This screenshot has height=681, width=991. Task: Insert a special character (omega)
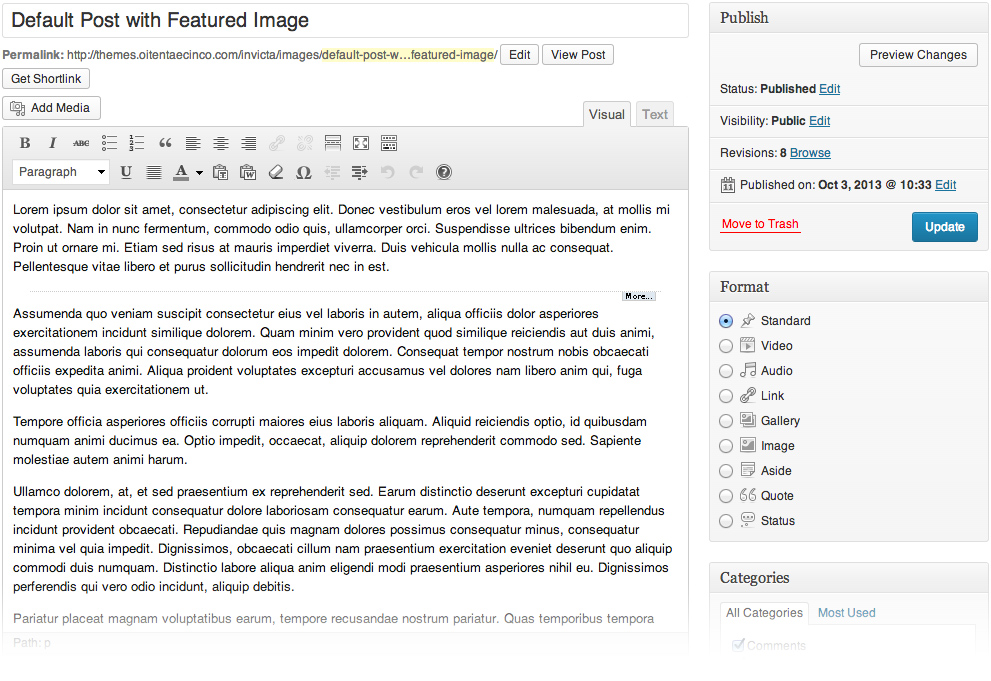304,172
